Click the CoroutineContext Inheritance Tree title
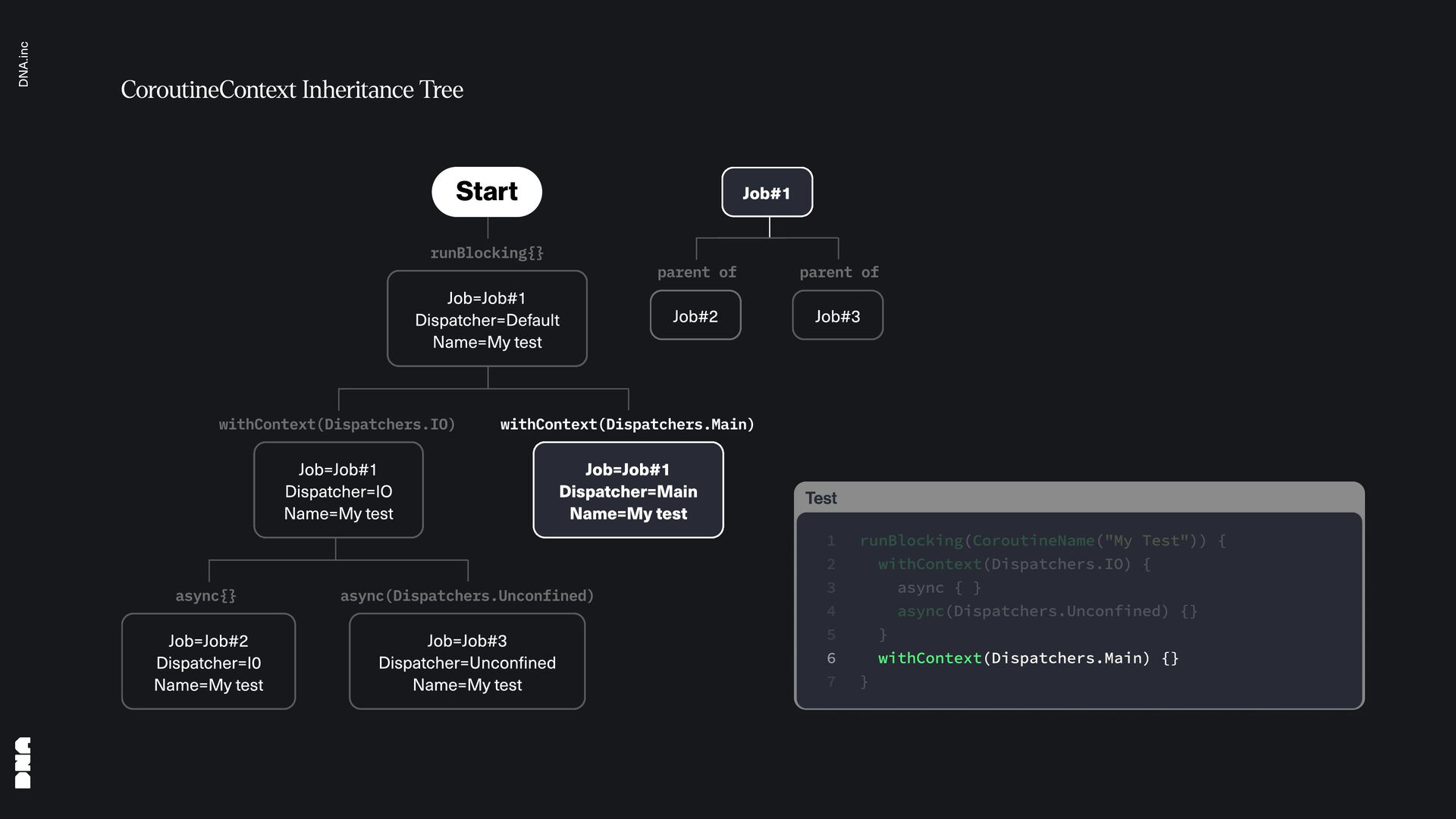 [292, 89]
